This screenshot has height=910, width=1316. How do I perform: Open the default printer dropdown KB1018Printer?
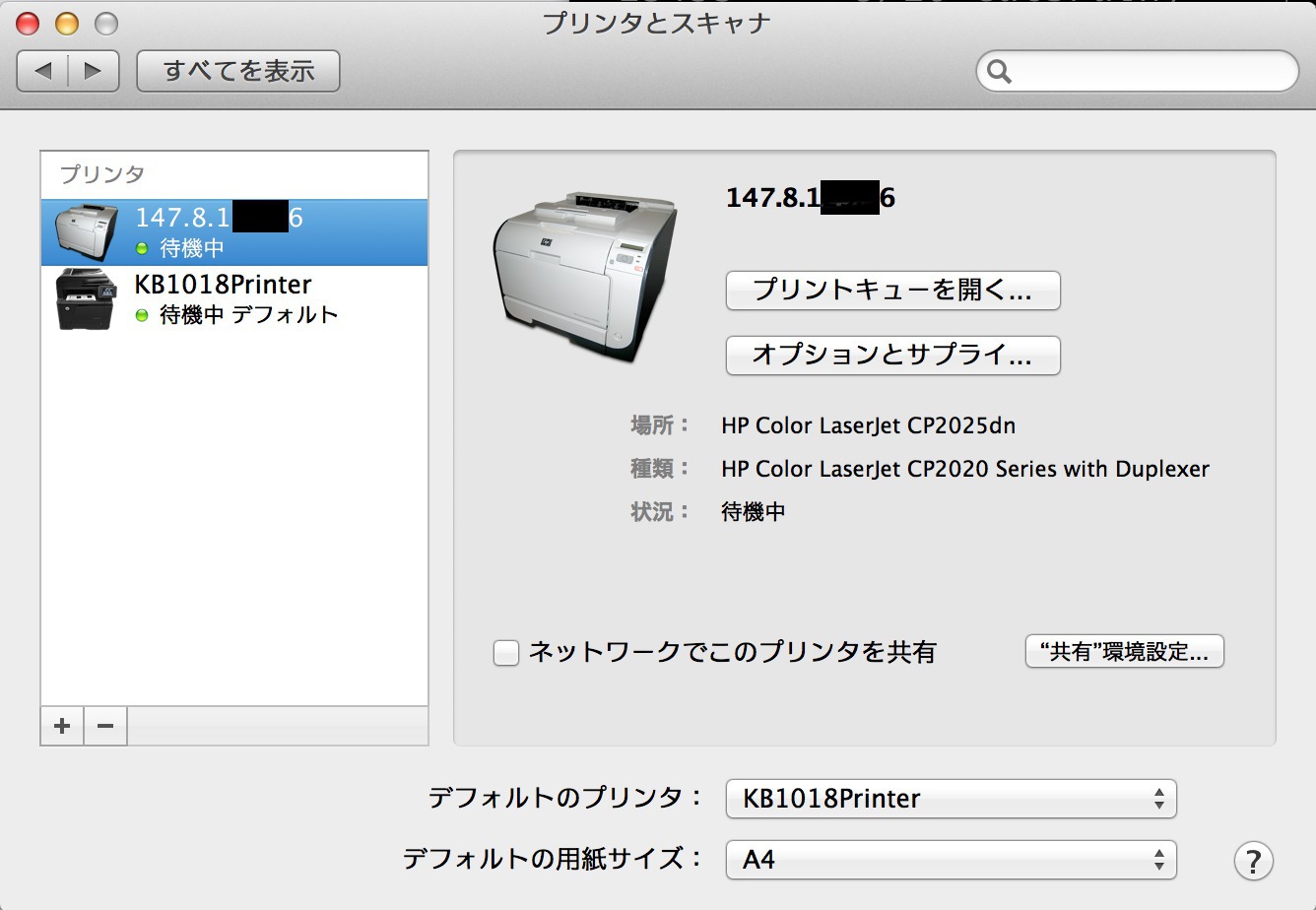tap(951, 798)
